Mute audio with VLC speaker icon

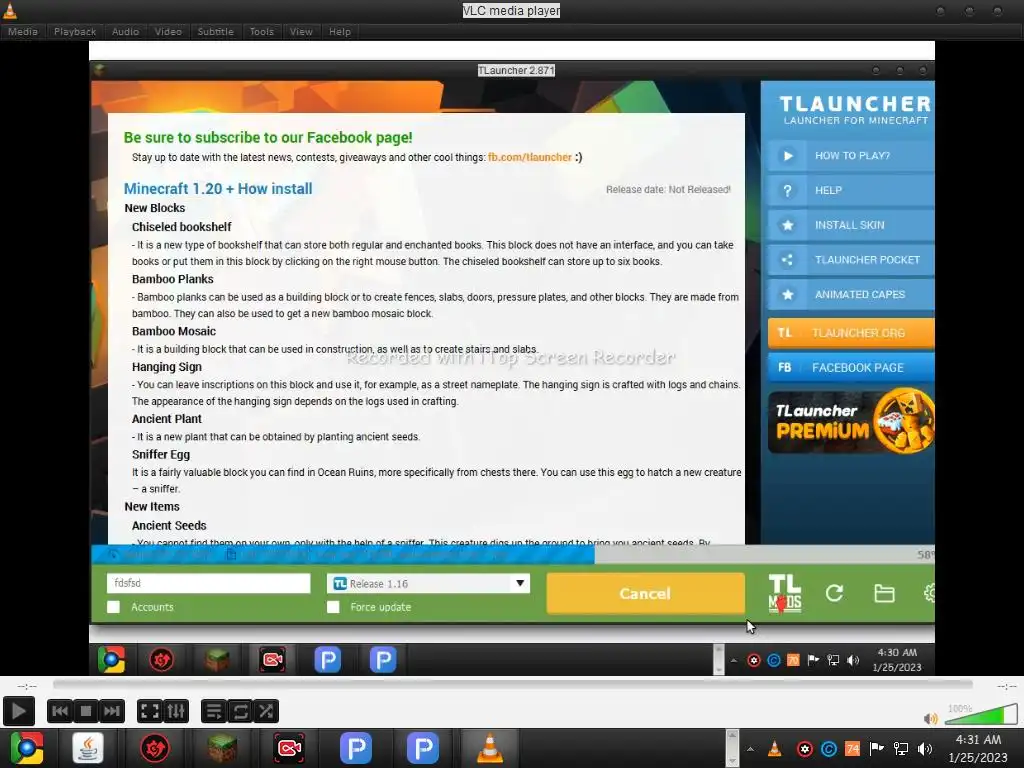pyautogui.click(x=930, y=718)
